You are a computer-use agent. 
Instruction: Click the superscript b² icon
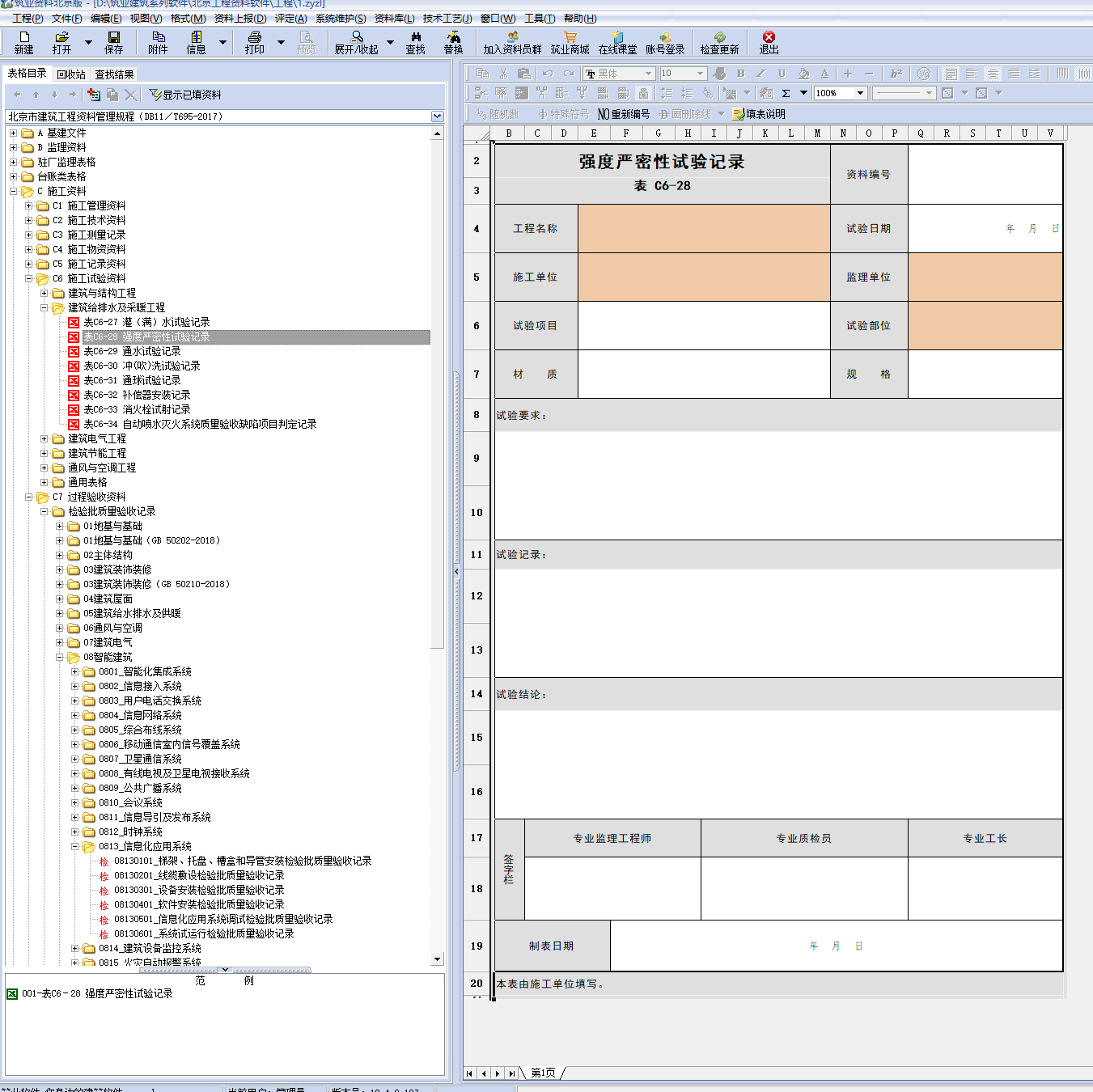coord(896,74)
